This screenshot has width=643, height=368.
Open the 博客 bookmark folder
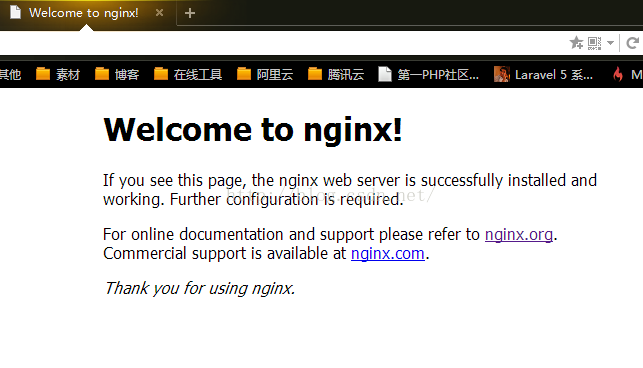(117, 74)
